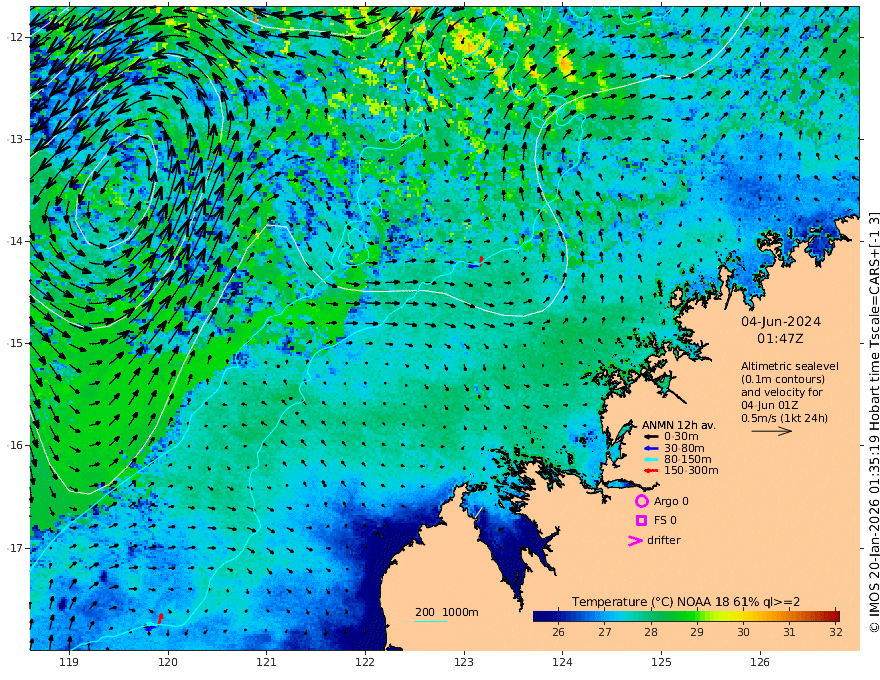Click the time label 01:47Z

780,339
